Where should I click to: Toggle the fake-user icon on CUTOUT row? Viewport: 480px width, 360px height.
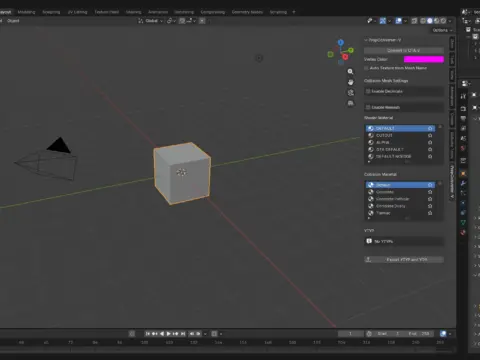point(430,135)
